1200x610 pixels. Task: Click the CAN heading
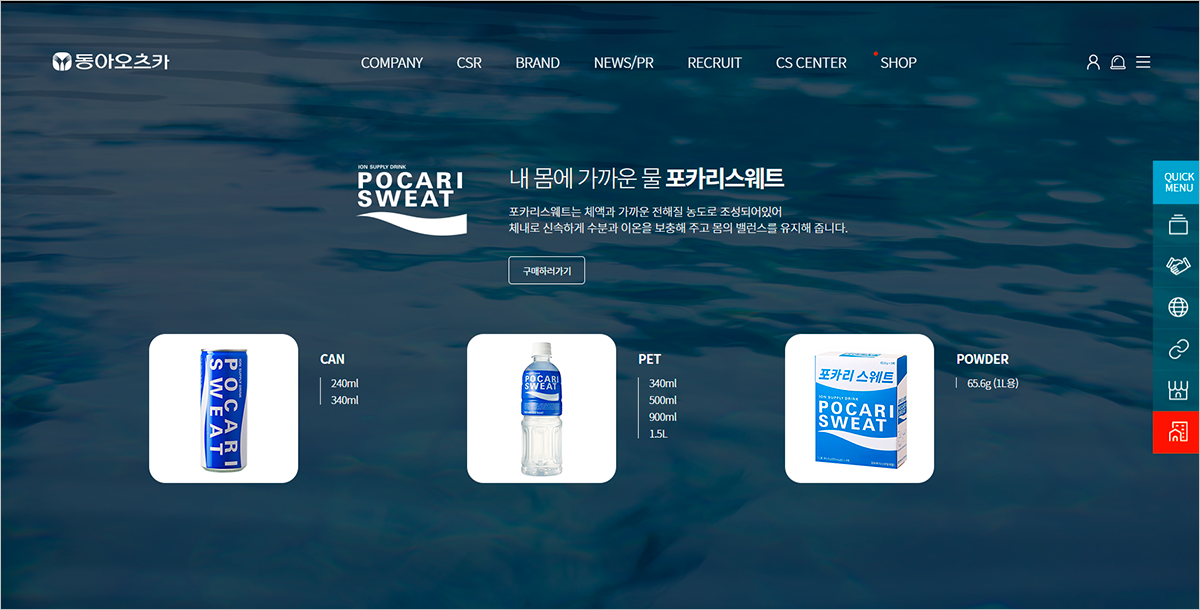(x=332, y=359)
